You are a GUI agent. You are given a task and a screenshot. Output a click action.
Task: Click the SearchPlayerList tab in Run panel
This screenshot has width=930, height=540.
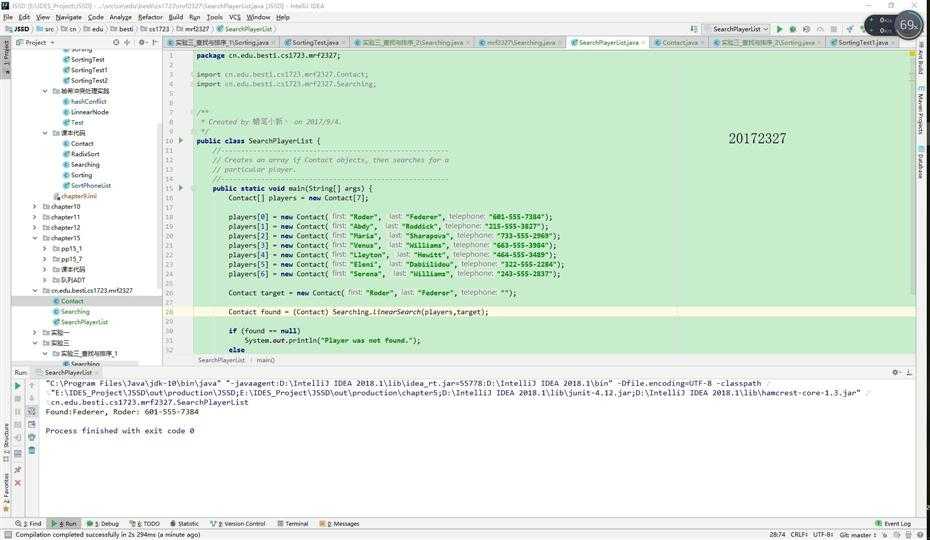click(68, 372)
